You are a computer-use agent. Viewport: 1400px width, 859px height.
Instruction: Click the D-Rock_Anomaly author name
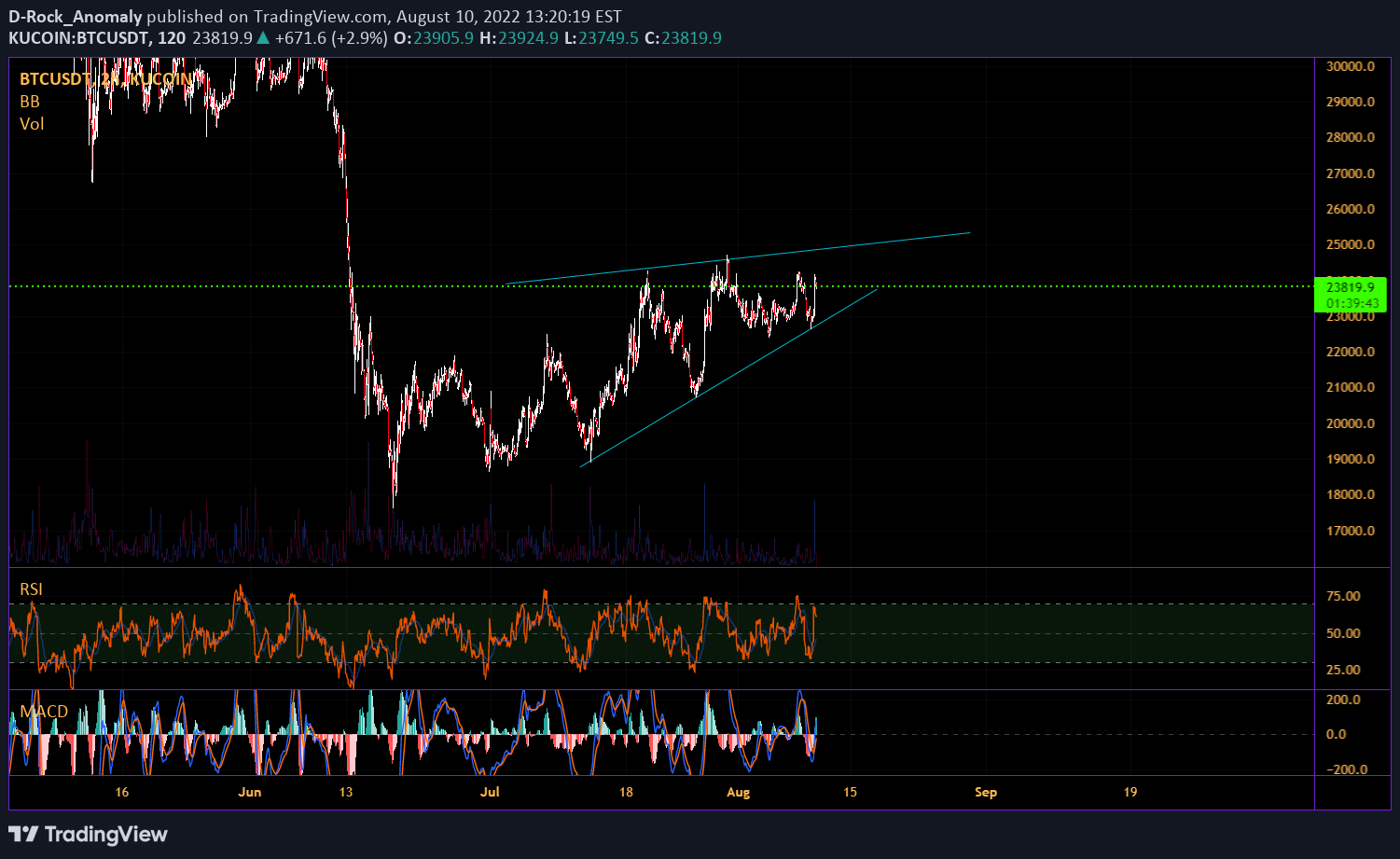click(76, 17)
